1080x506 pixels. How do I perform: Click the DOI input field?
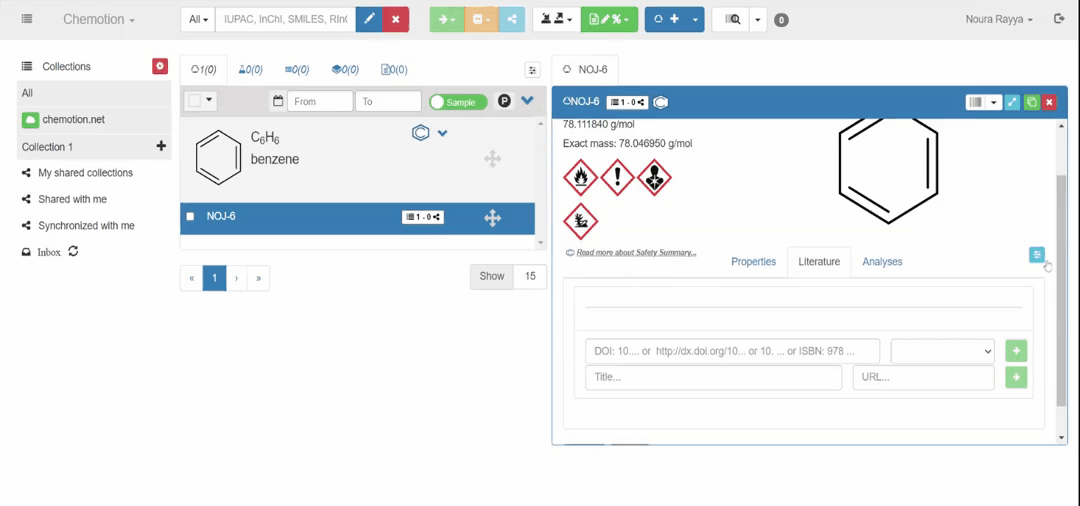click(732, 351)
